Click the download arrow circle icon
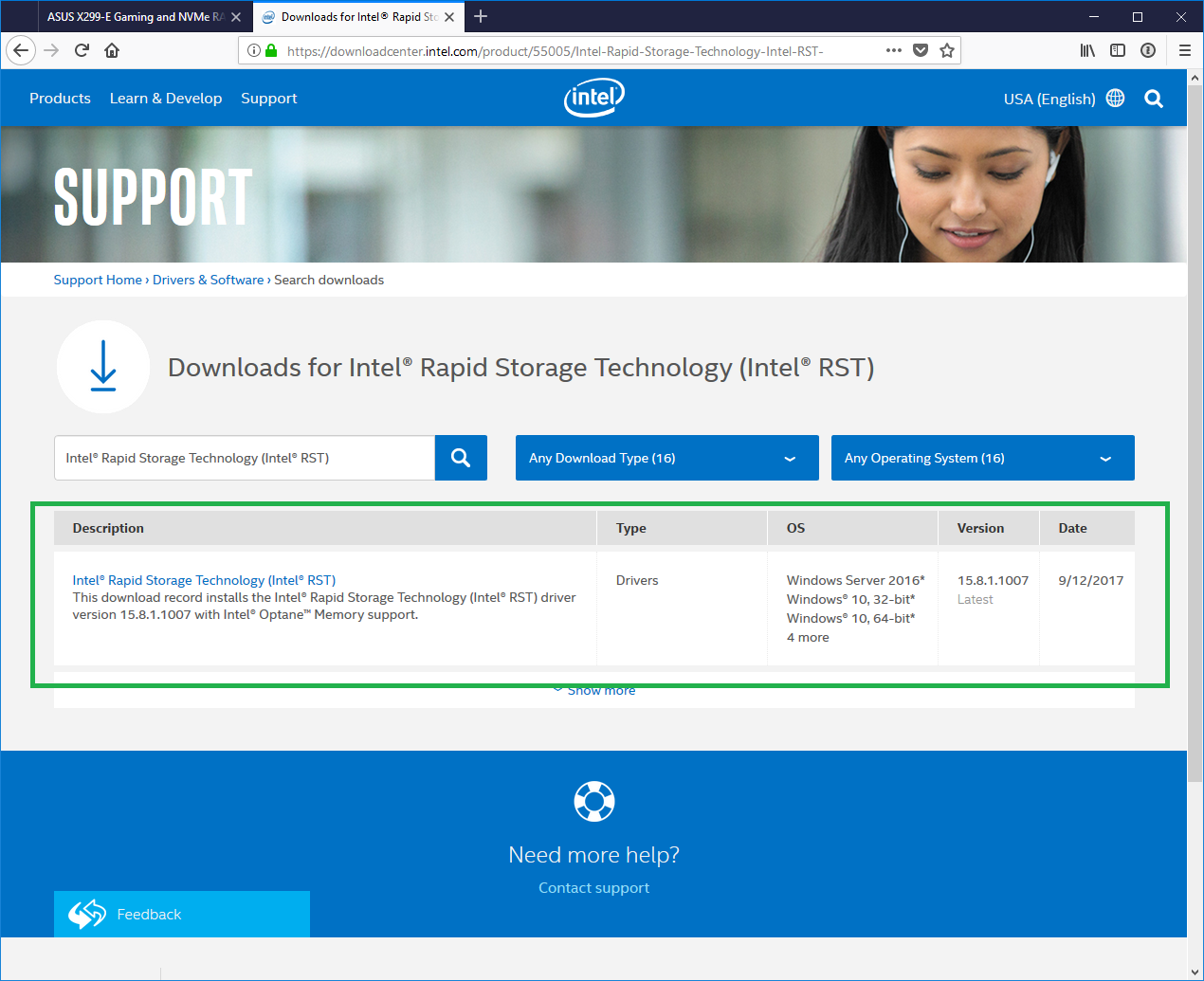The image size is (1204, 981). point(103,367)
